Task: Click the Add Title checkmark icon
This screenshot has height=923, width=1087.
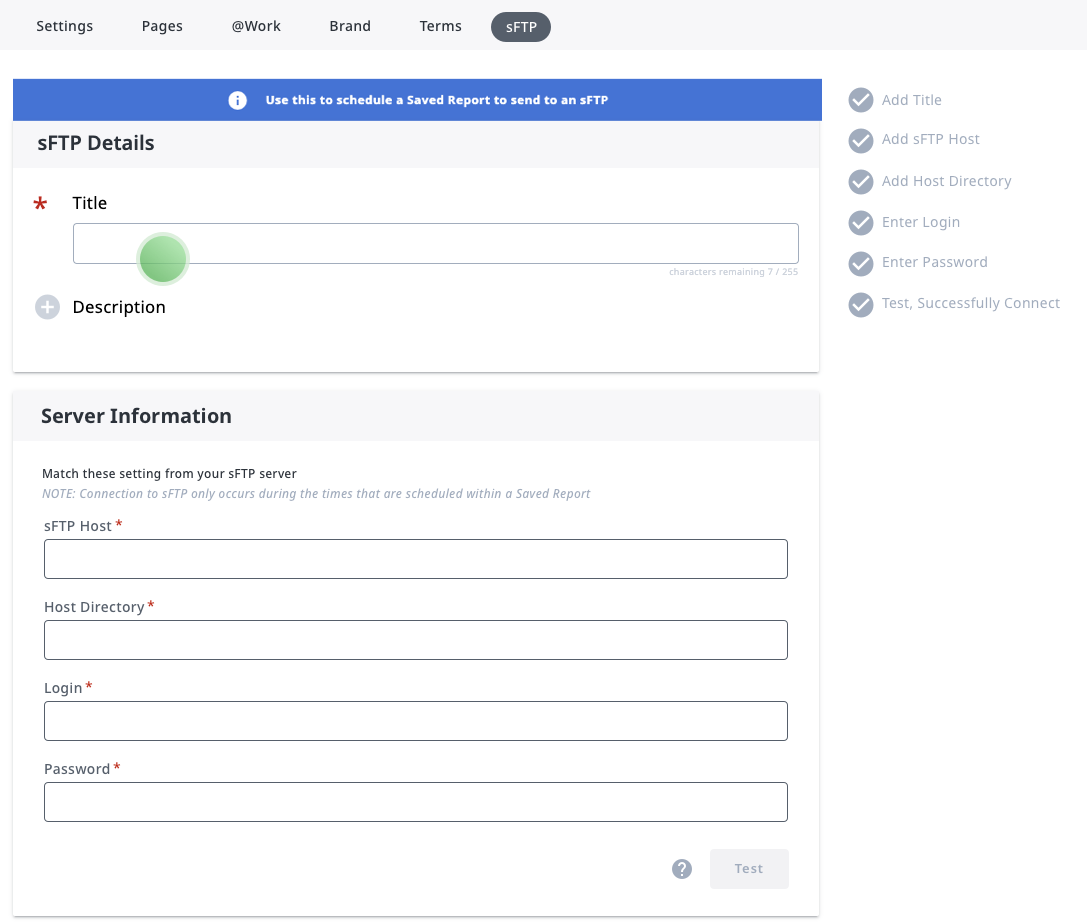Action: (861, 100)
